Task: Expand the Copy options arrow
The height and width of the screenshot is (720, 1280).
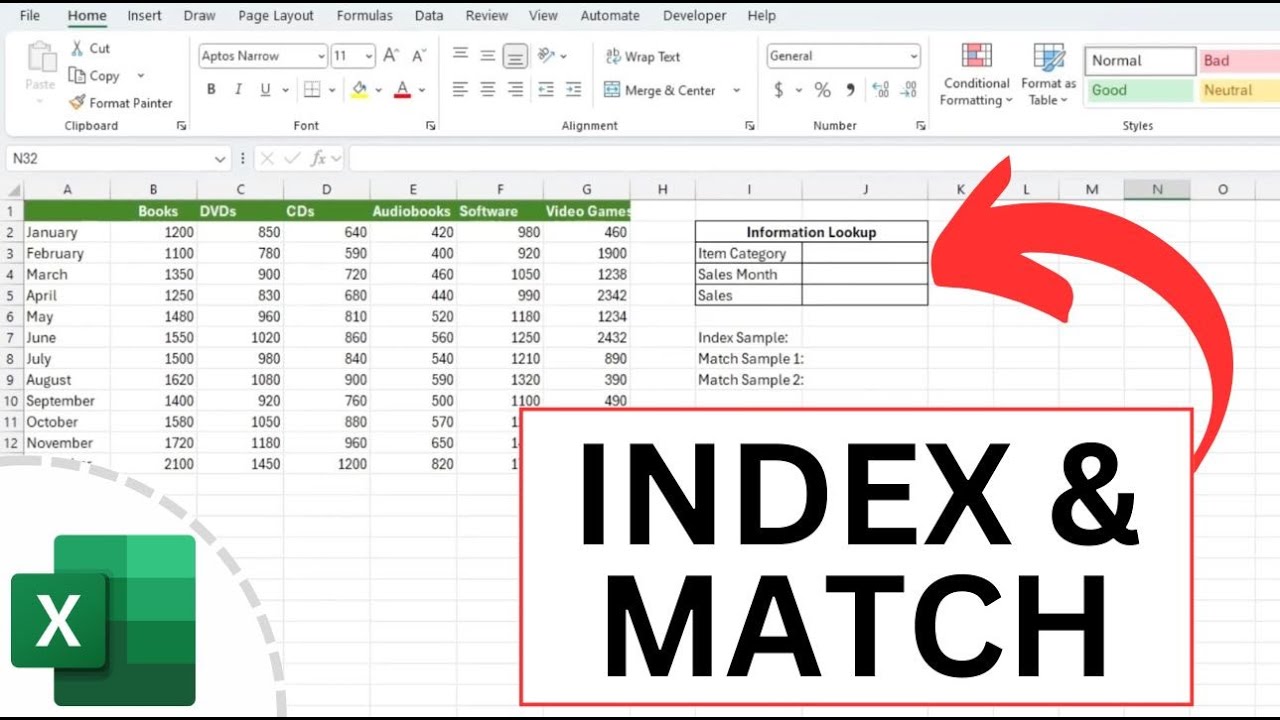Action: point(140,76)
